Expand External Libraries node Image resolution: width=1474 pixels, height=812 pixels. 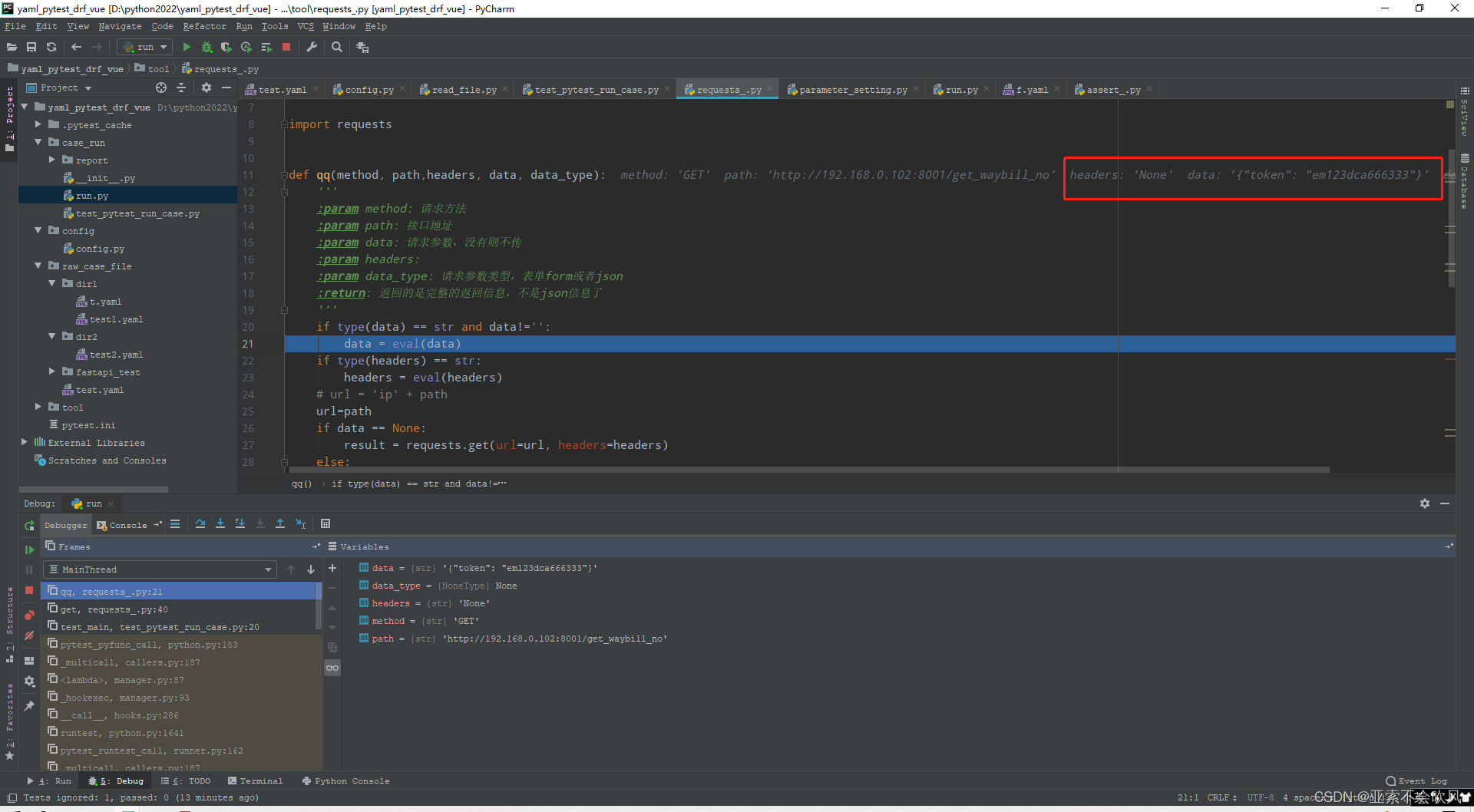click(x=24, y=442)
